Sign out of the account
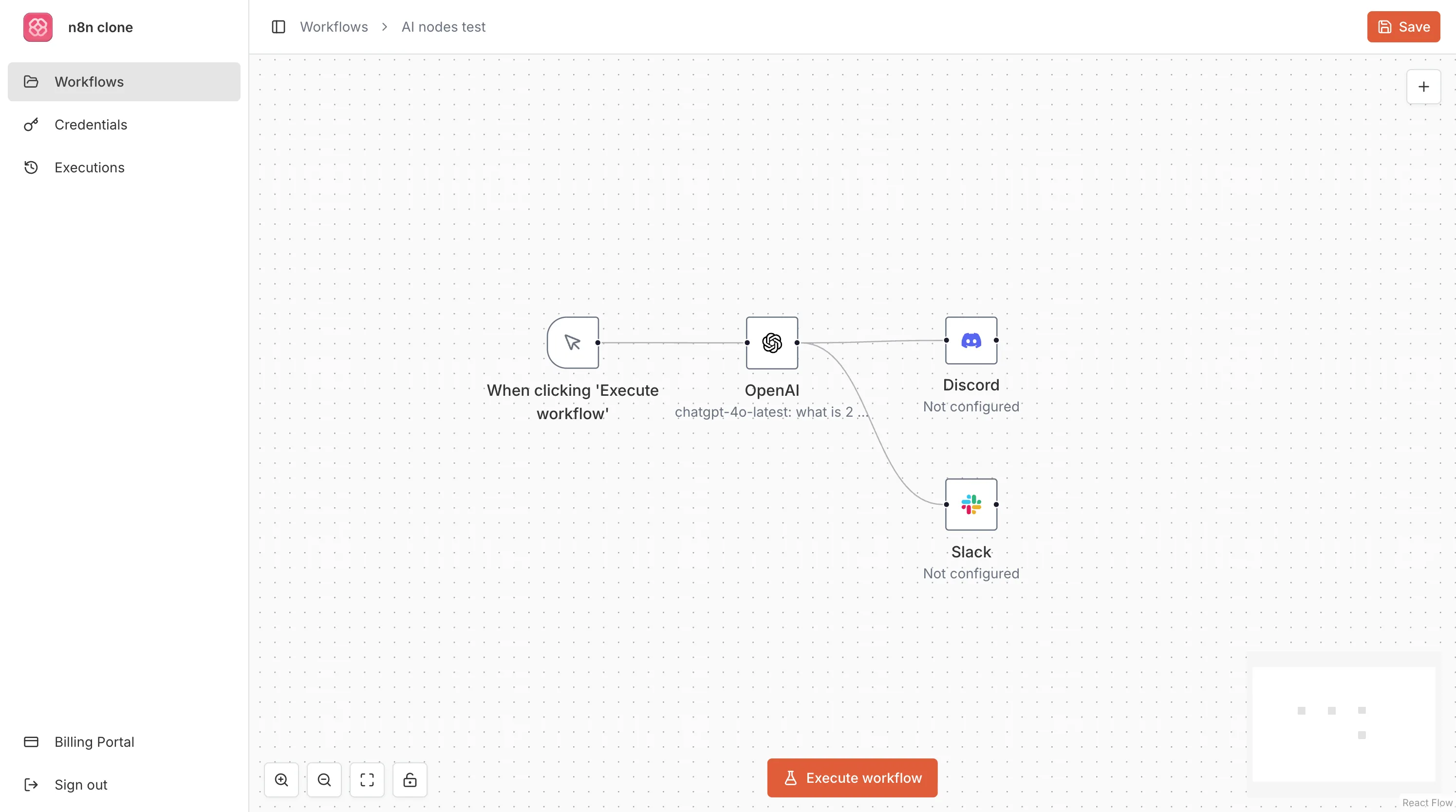The image size is (1456, 812). [80, 785]
